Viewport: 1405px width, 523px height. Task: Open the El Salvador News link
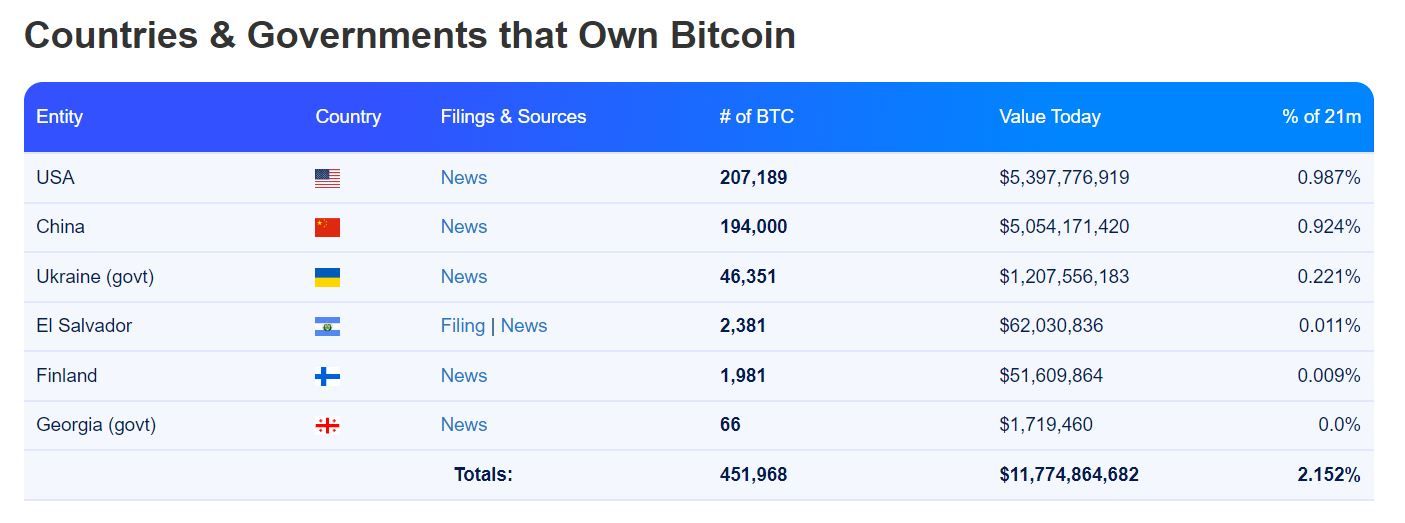[x=524, y=325]
